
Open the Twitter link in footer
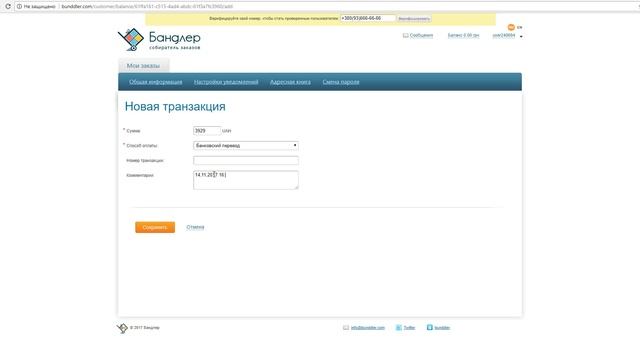click(x=409, y=328)
